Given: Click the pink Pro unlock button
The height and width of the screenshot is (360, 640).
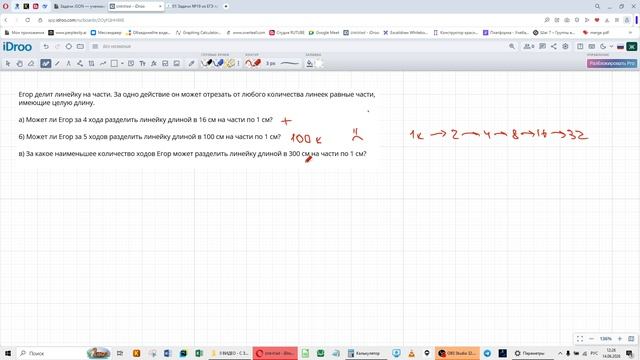Looking at the screenshot, I should [611, 63].
